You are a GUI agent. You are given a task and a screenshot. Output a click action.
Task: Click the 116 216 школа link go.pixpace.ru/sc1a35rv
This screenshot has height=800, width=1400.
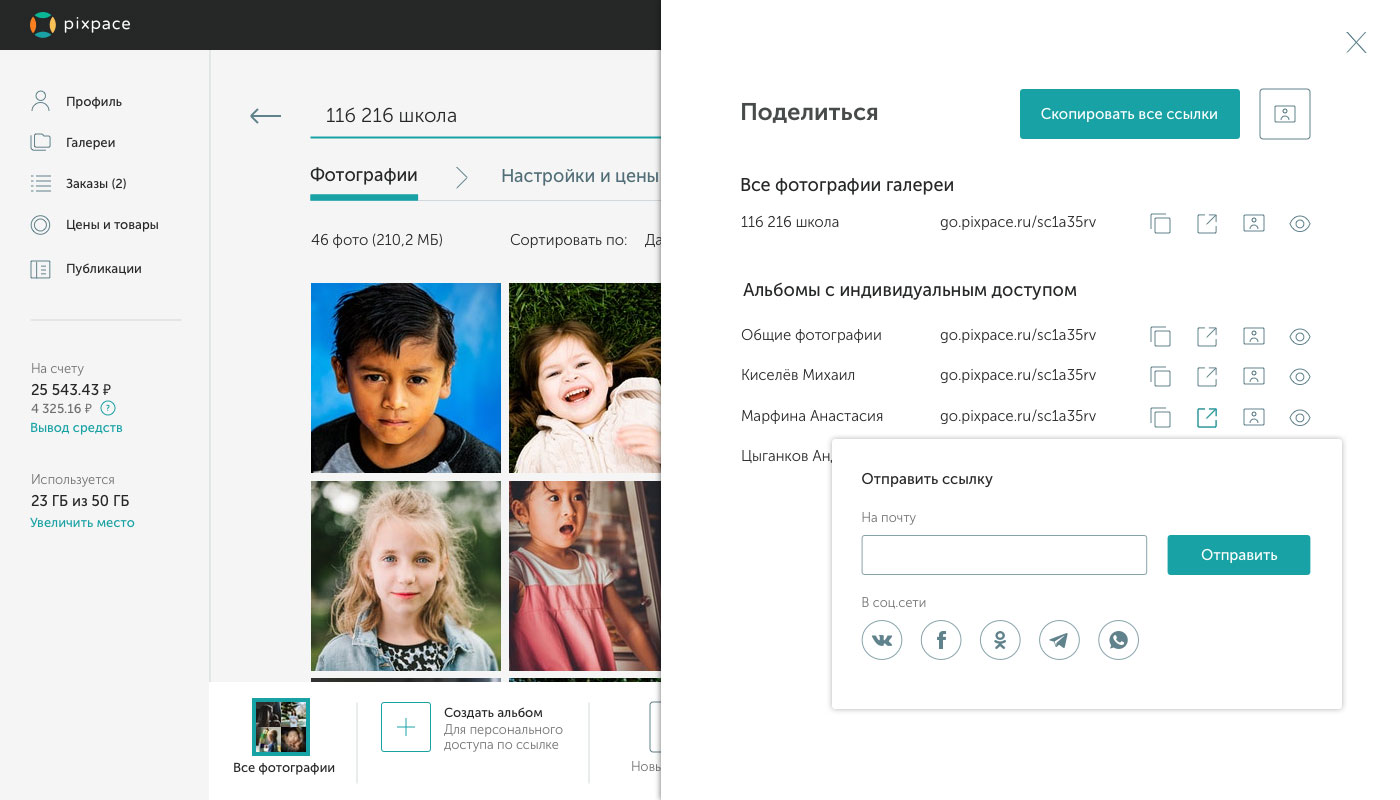click(x=1018, y=222)
